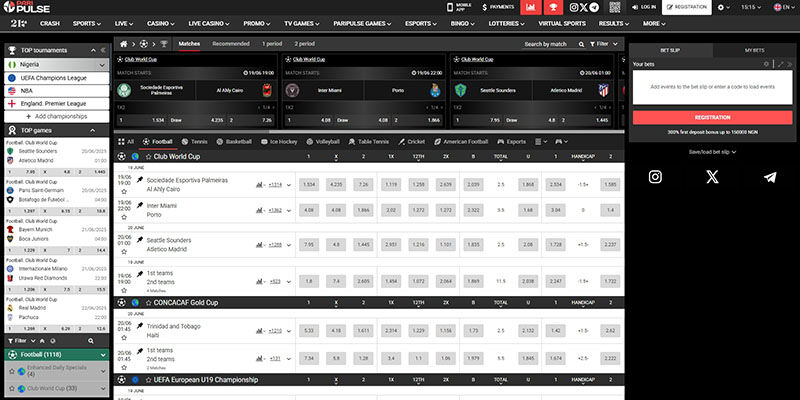
Task: Favorite Enhanced Daily Specials in sidebar
Action: tap(12, 371)
